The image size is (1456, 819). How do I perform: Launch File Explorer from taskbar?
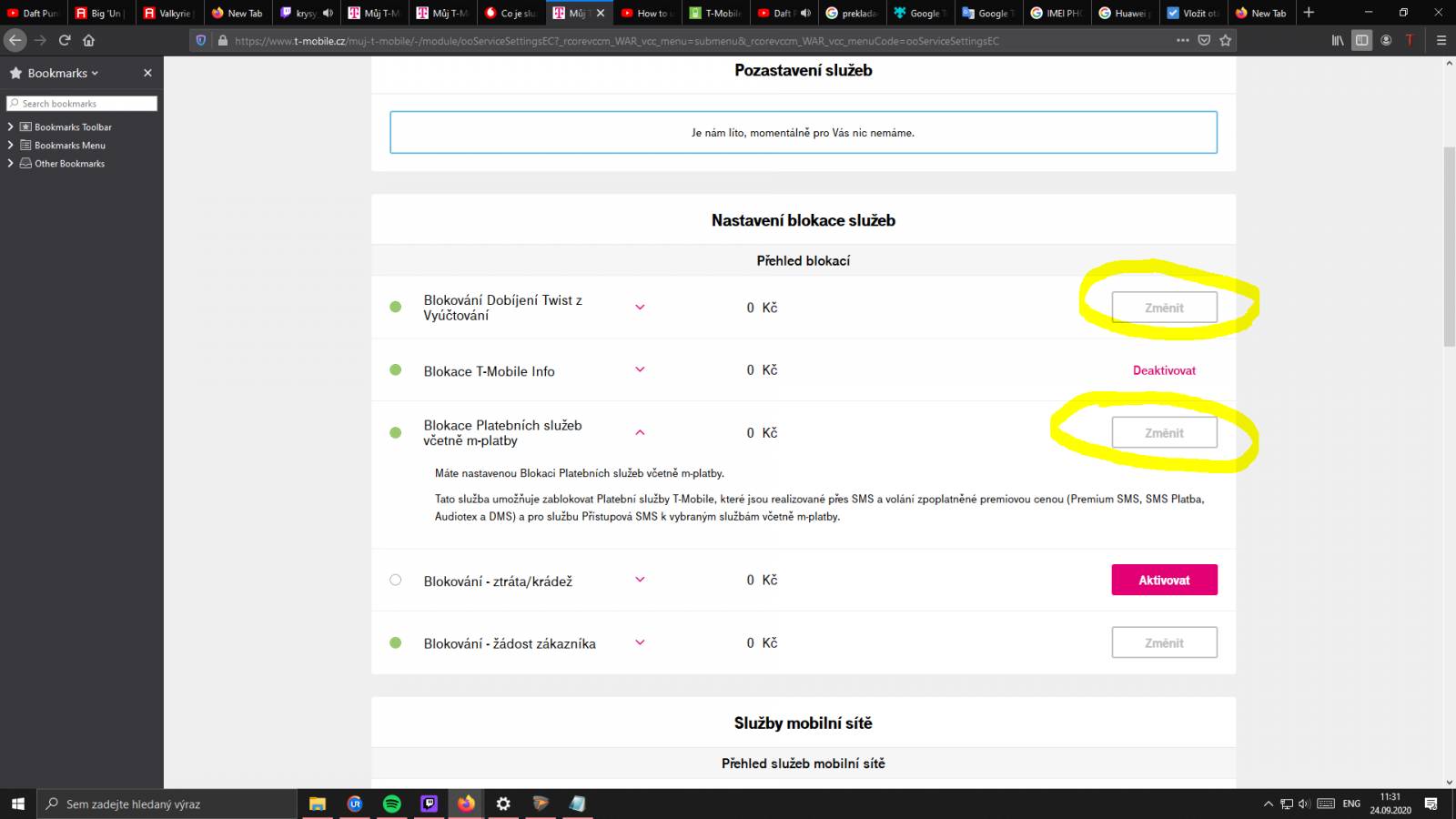pyautogui.click(x=318, y=804)
